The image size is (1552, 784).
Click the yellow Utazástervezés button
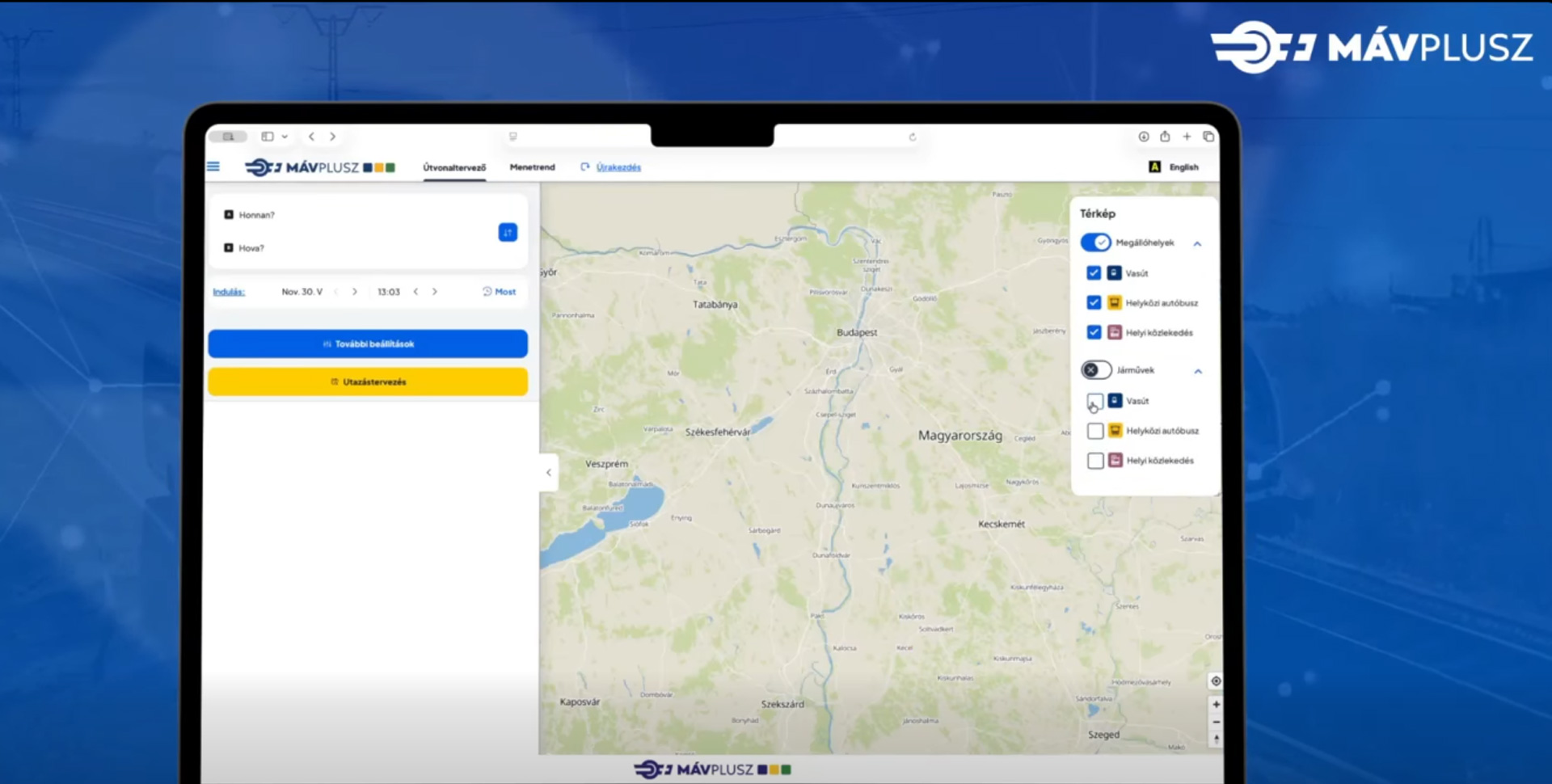click(x=368, y=381)
